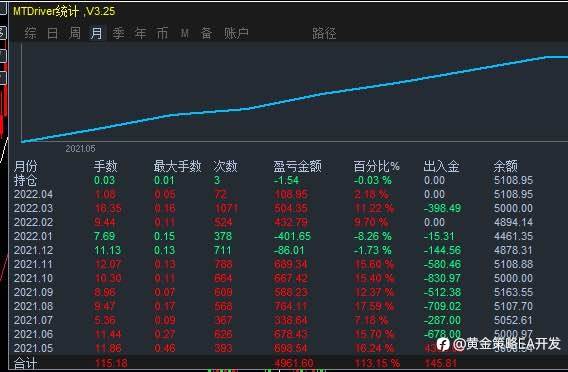
Task: Click the 5163.55 balance value
Action: tap(513, 292)
